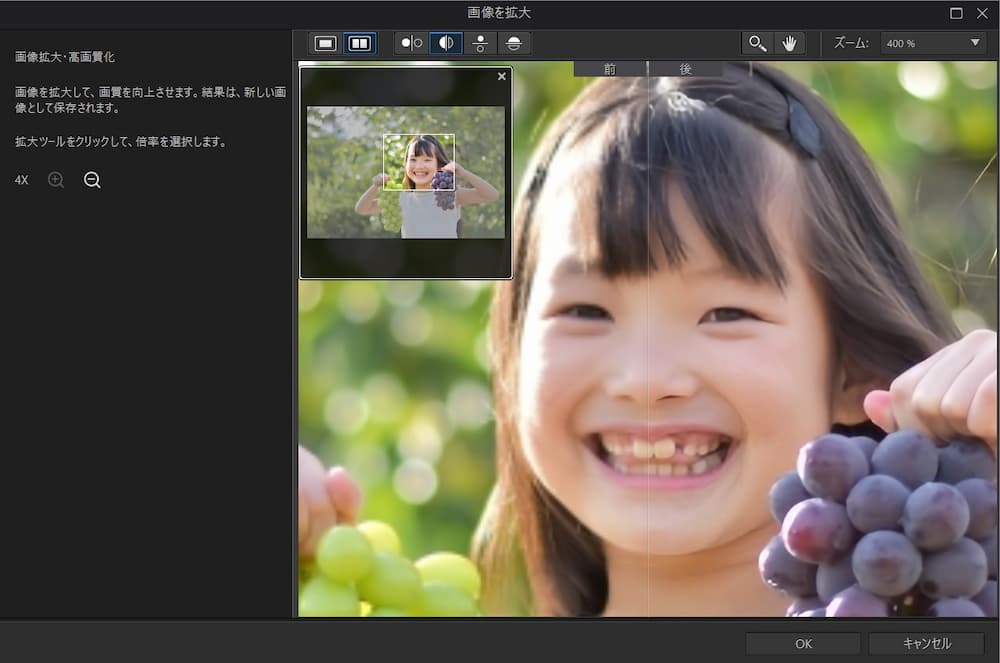This screenshot has width=1000, height=663.
Task: Choose split left/right comparison layout
Action: [446, 43]
